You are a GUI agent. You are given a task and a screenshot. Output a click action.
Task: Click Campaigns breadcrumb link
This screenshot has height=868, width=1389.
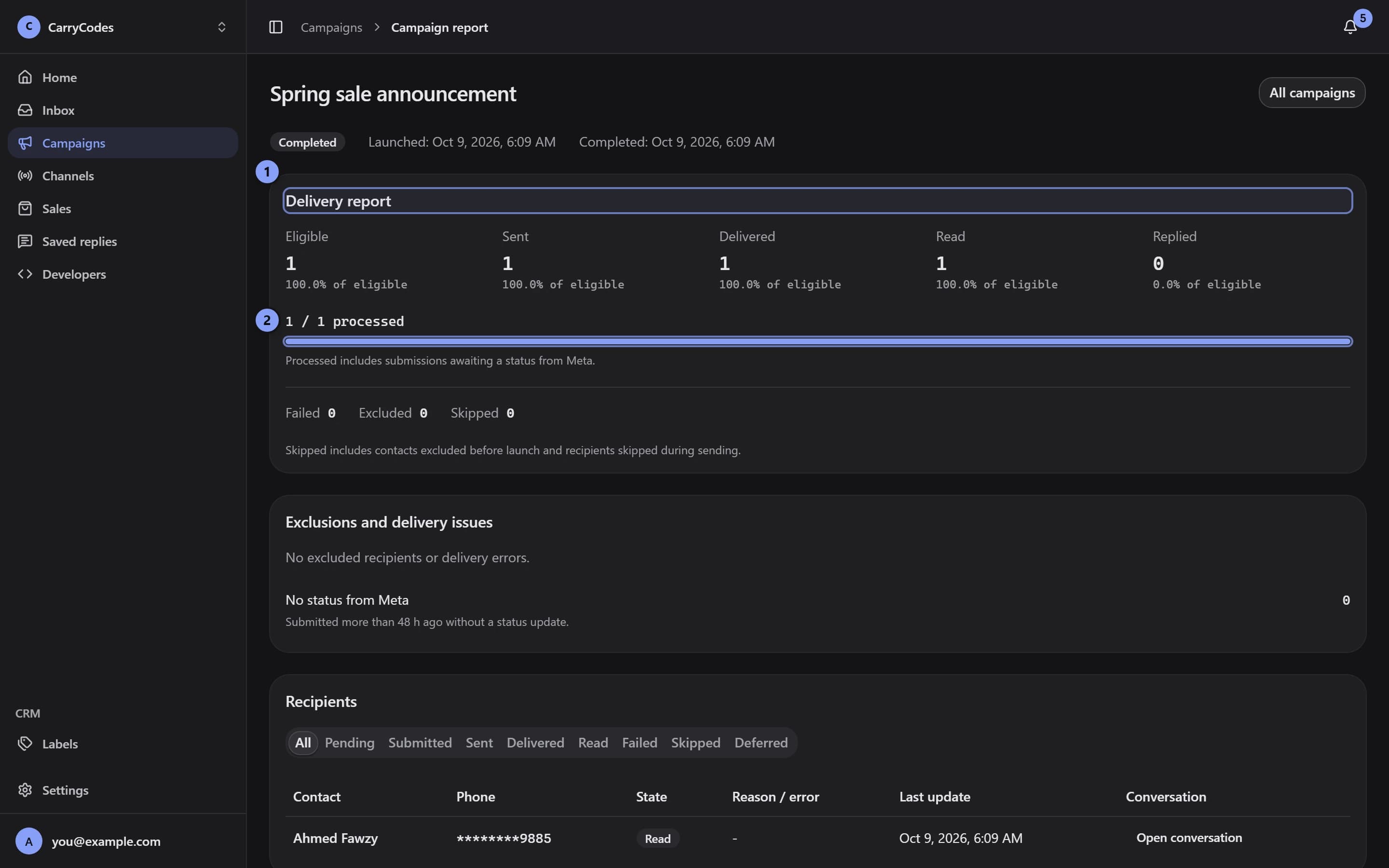click(331, 27)
